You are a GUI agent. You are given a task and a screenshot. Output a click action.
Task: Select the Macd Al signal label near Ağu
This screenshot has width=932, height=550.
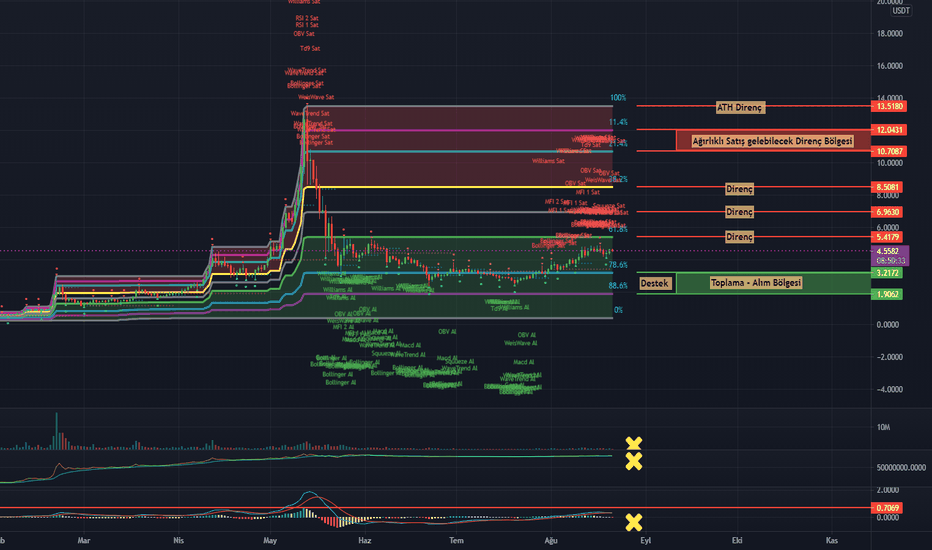click(524, 362)
